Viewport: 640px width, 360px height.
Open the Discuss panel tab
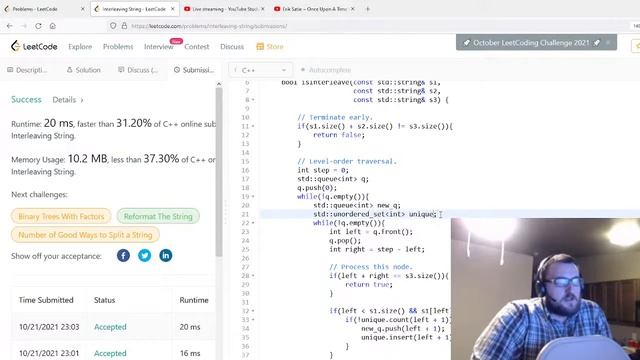(x=138, y=70)
